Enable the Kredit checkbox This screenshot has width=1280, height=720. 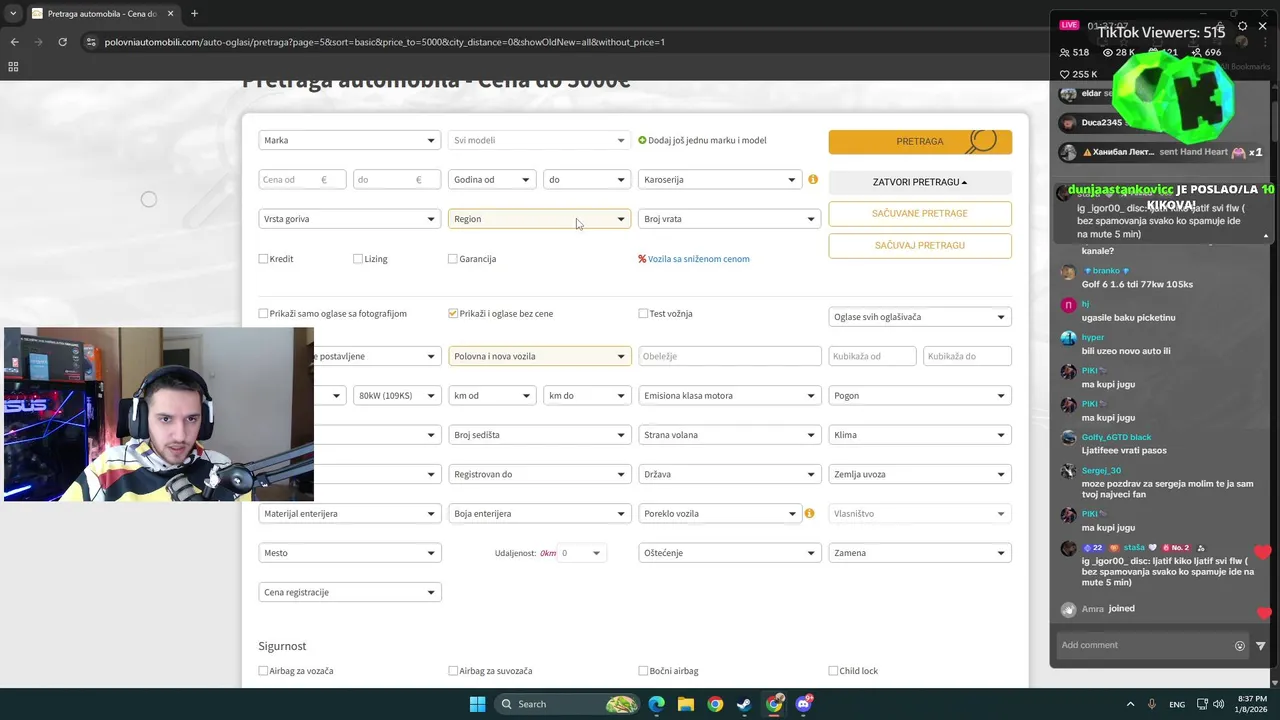coord(263,259)
